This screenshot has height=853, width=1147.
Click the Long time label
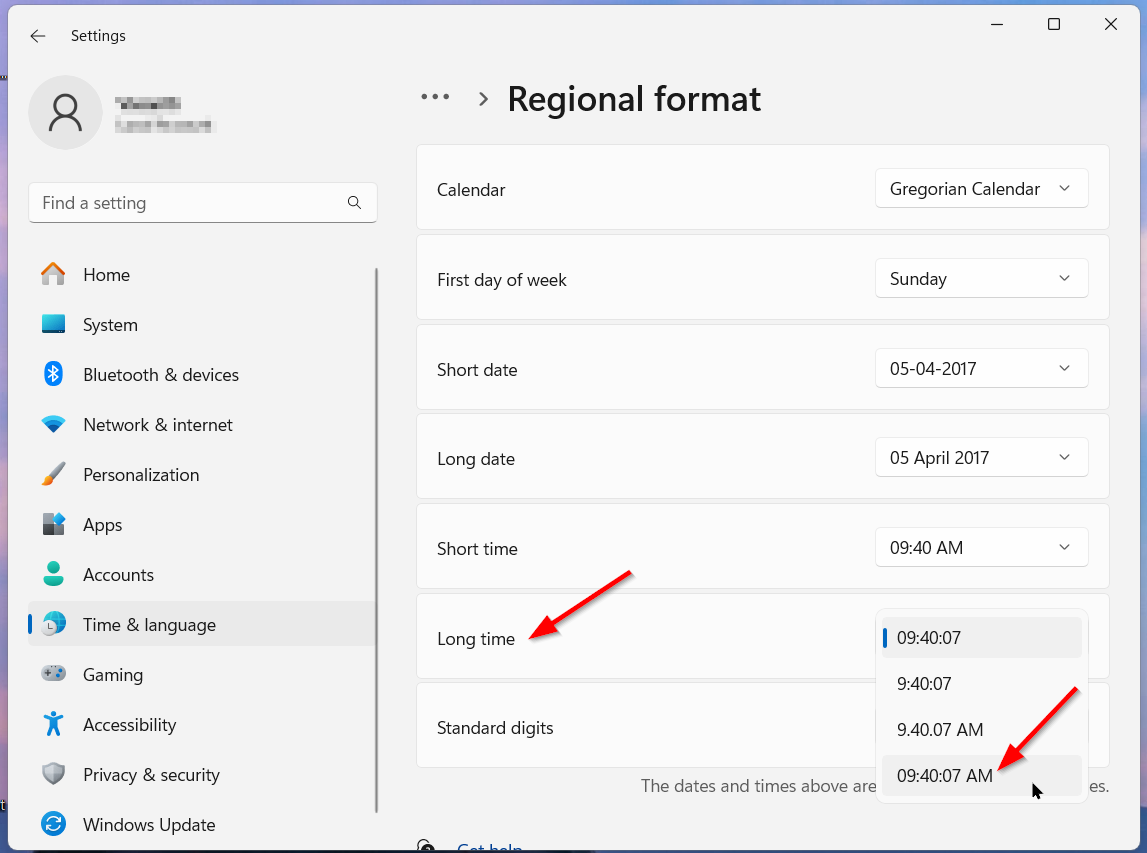pyautogui.click(x=475, y=639)
